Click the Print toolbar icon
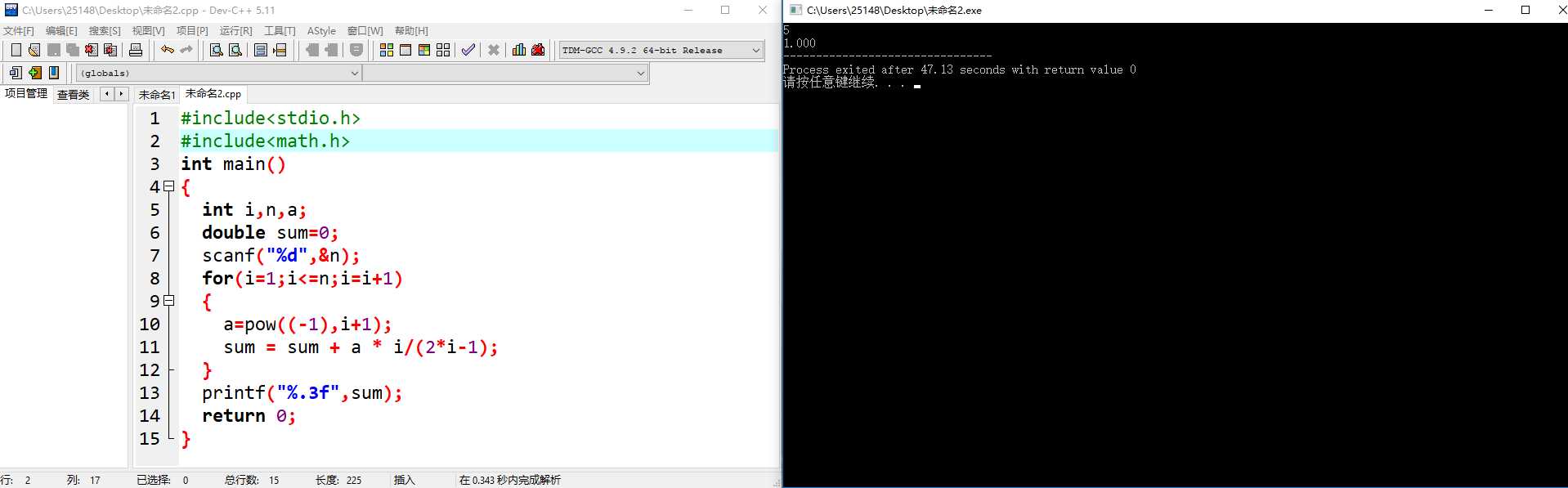This screenshot has height=488, width=1568. click(136, 50)
